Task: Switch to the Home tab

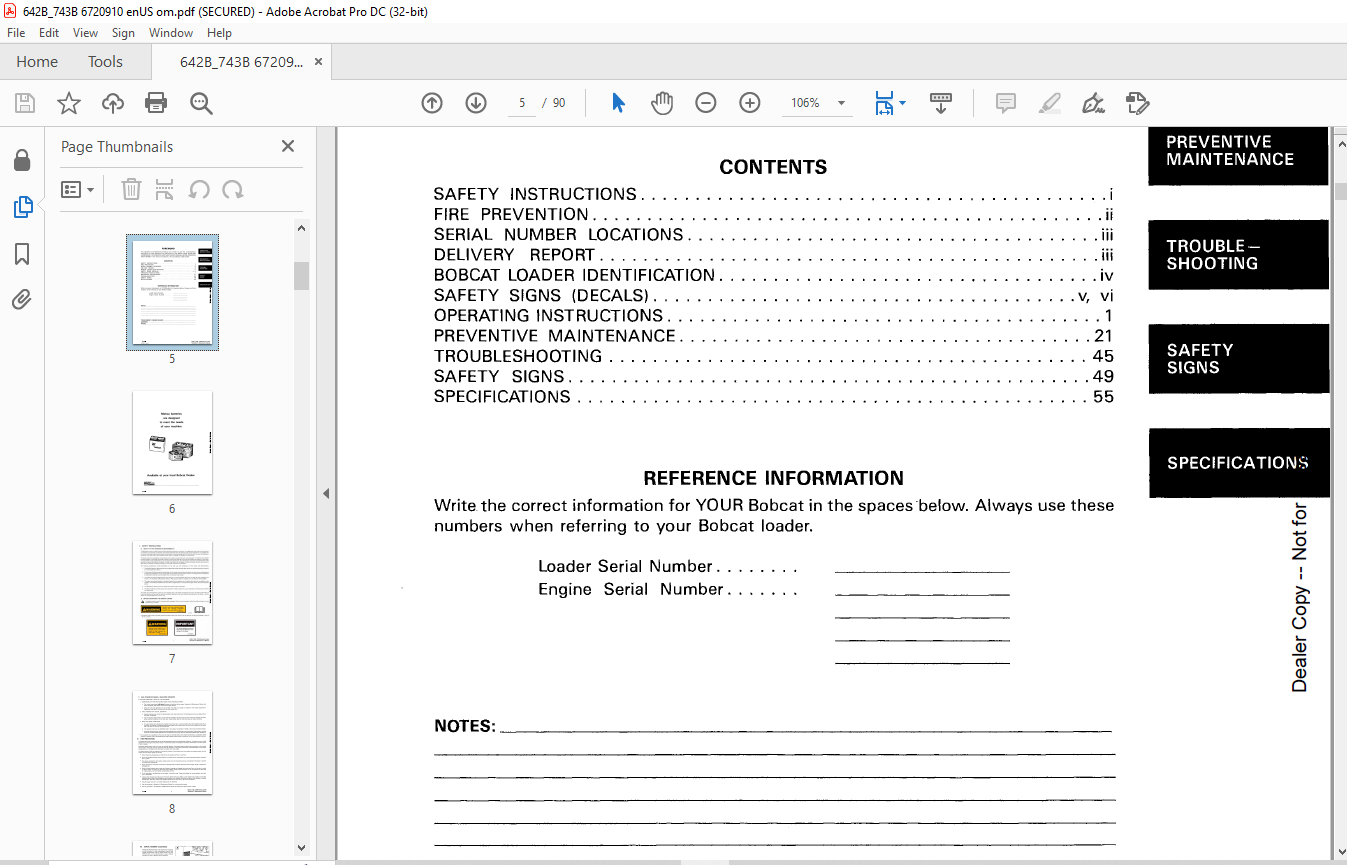Action: click(x=37, y=62)
